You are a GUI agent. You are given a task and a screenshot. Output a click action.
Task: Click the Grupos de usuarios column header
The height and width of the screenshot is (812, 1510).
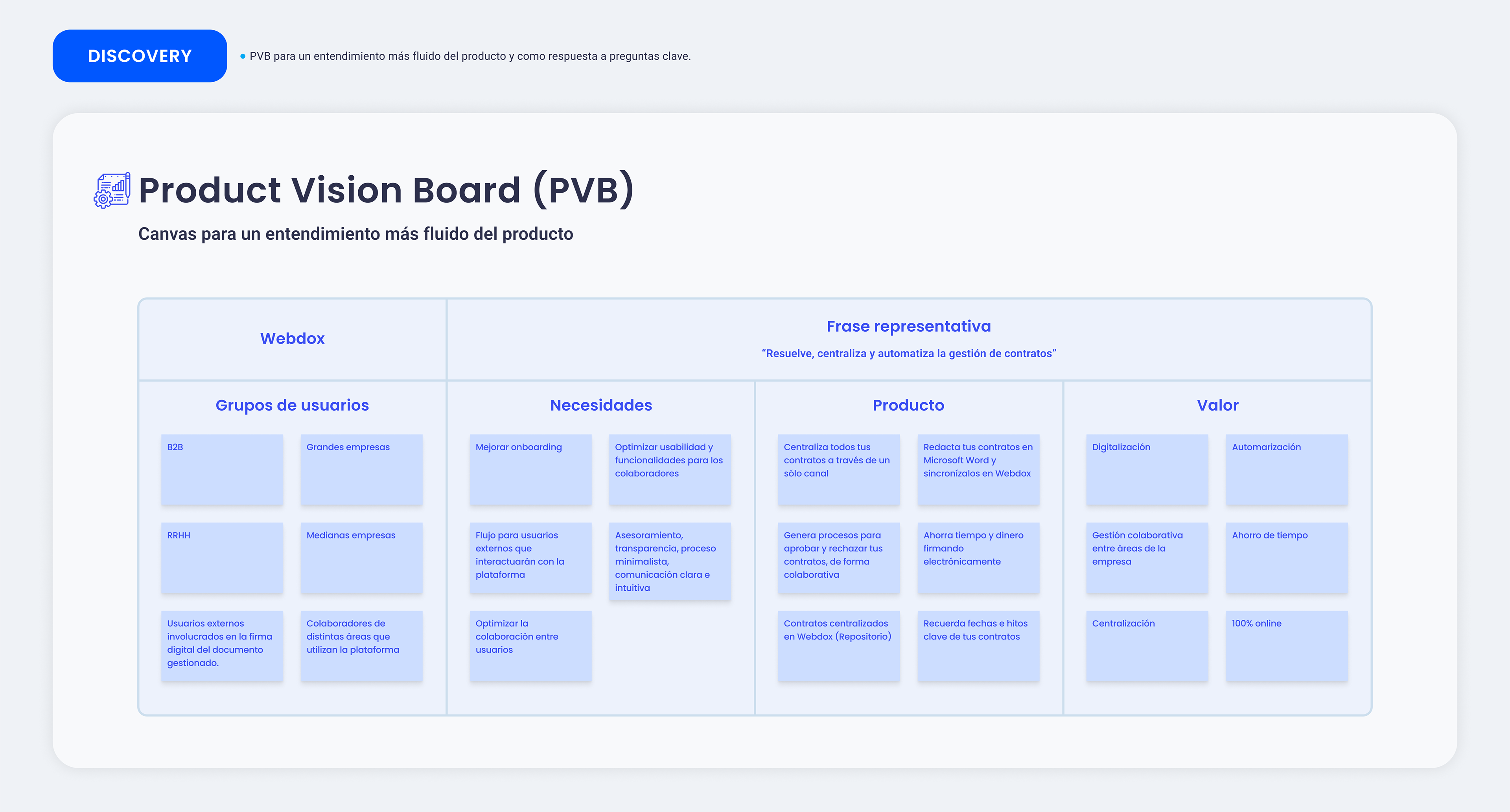(x=292, y=405)
